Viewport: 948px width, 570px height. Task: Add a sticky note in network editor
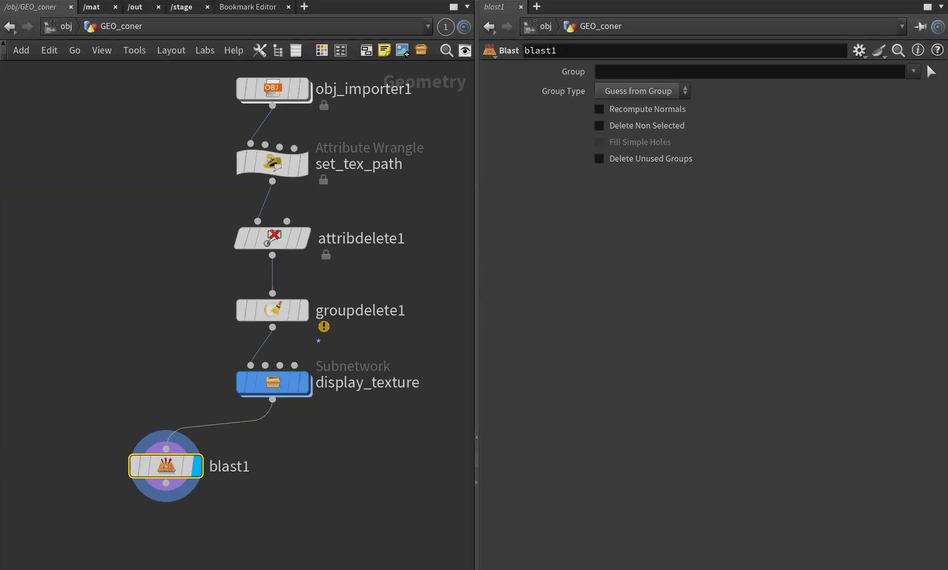click(x=384, y=50)
